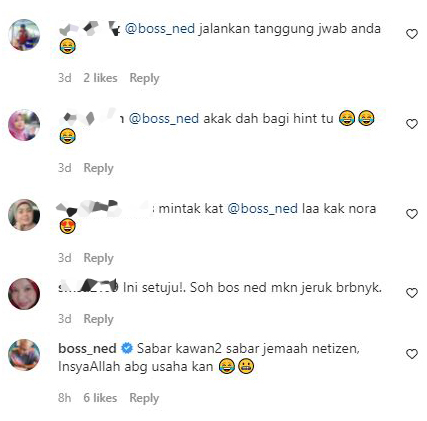Like the "Ini setuju!" comment
The height and width of the screenshot is (421, 427).
click(x=412, y=293)
